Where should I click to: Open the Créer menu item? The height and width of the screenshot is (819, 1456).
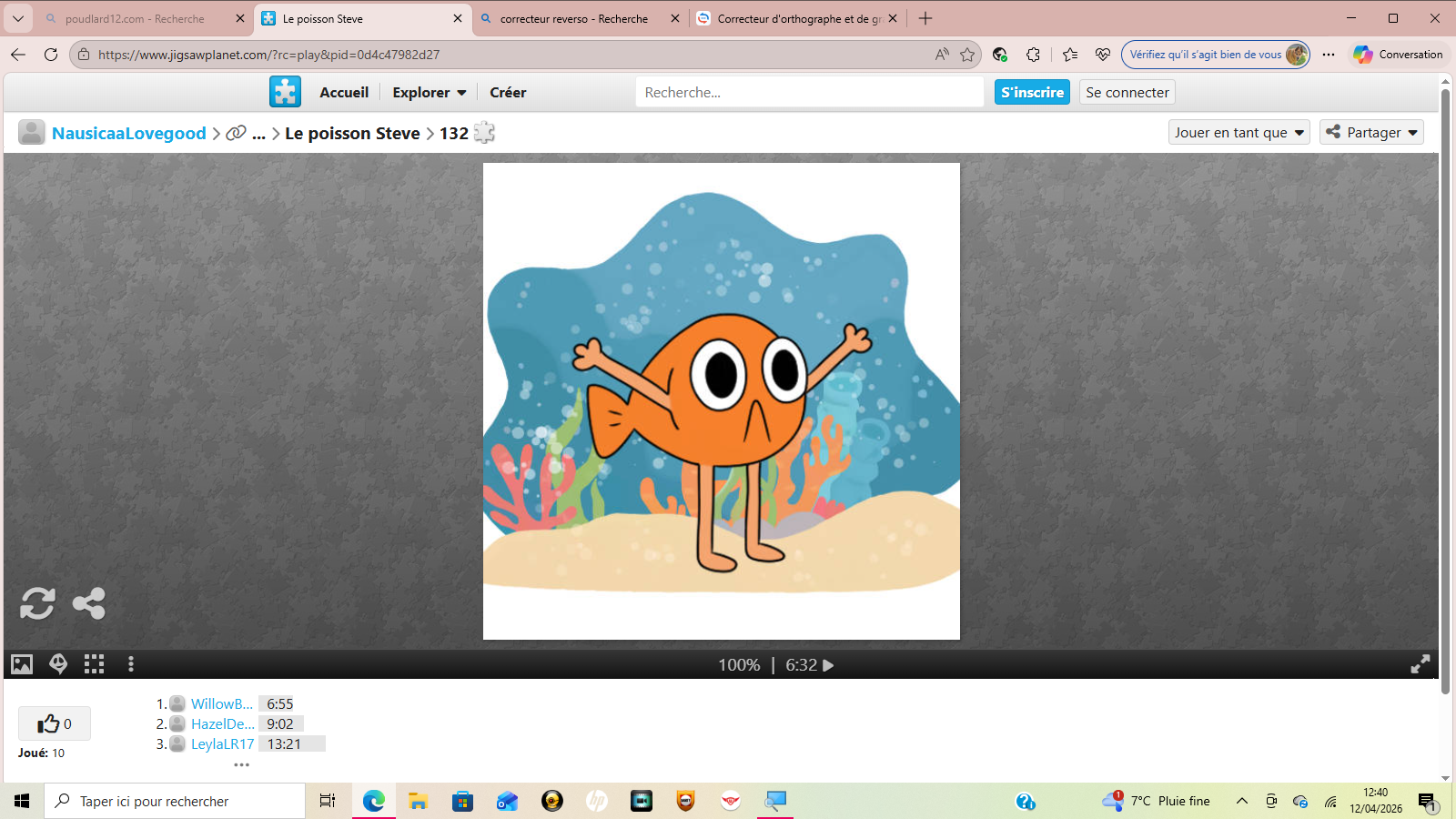pos(508,93)
